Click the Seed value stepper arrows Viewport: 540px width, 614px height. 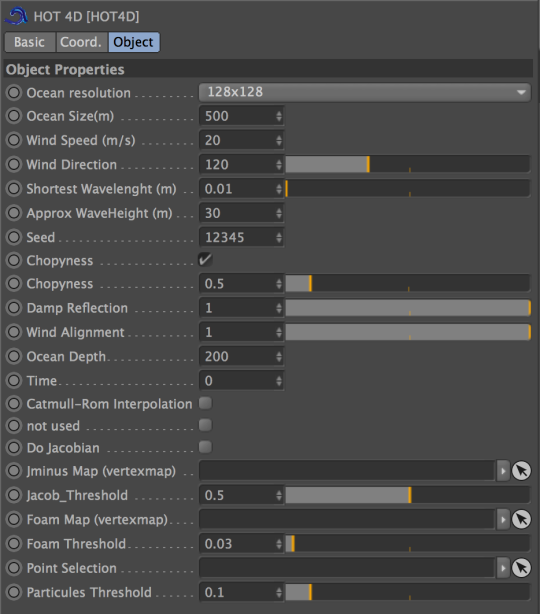[x=278, y=237]
